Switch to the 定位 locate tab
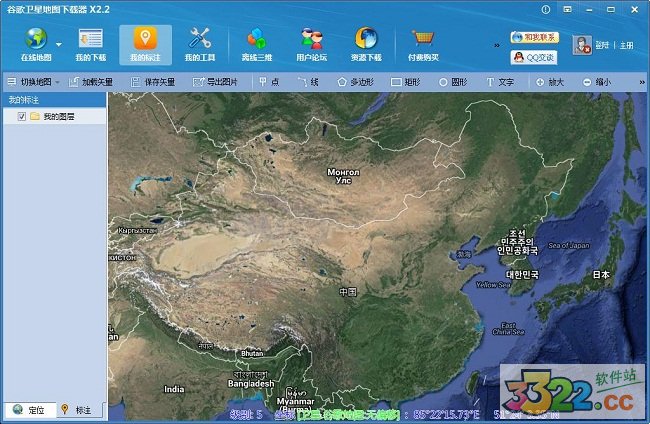Image resolution: width=650 pixels, height=424 pixels. tap(29, 410)
